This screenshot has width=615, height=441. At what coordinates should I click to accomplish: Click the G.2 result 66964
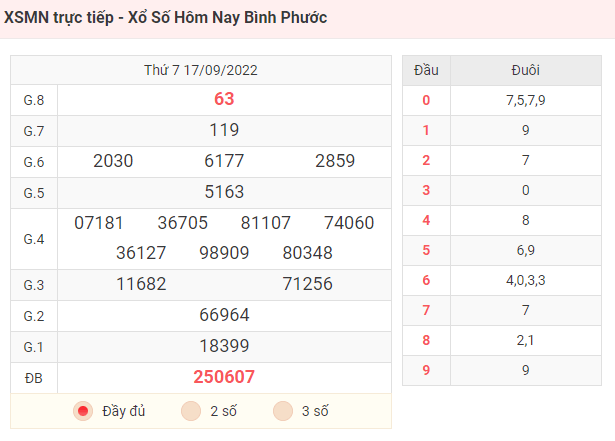pos(224,315)
